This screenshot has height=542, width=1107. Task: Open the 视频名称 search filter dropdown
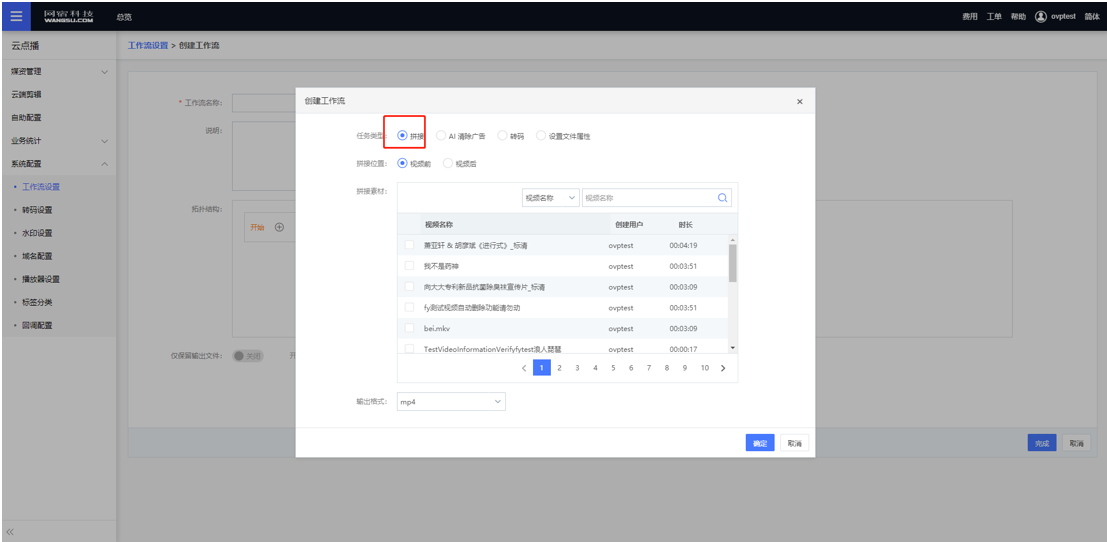click(550, 198)
